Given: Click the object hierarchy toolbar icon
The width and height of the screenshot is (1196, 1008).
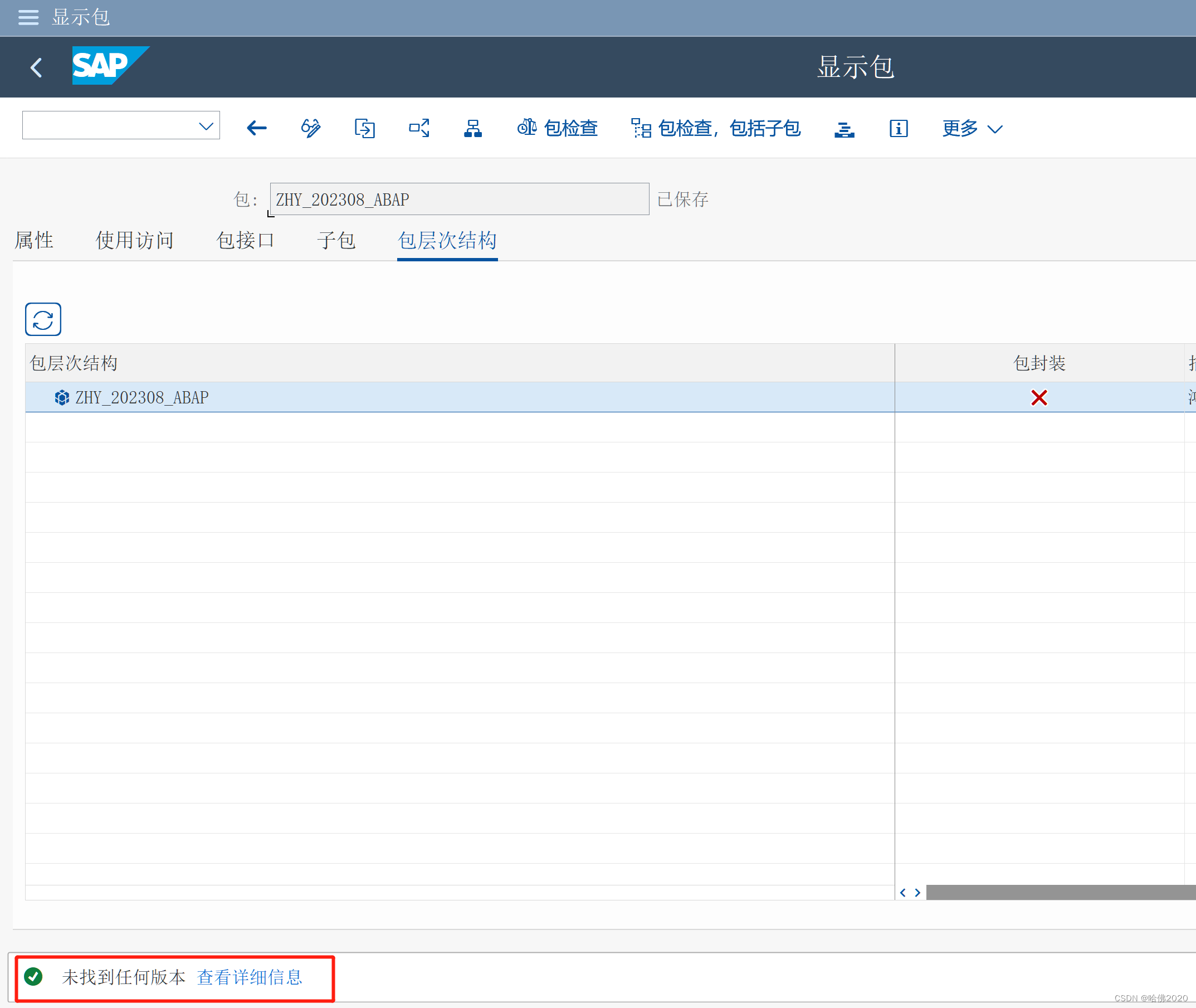Looking at the screenshot, I should (473, 128).
